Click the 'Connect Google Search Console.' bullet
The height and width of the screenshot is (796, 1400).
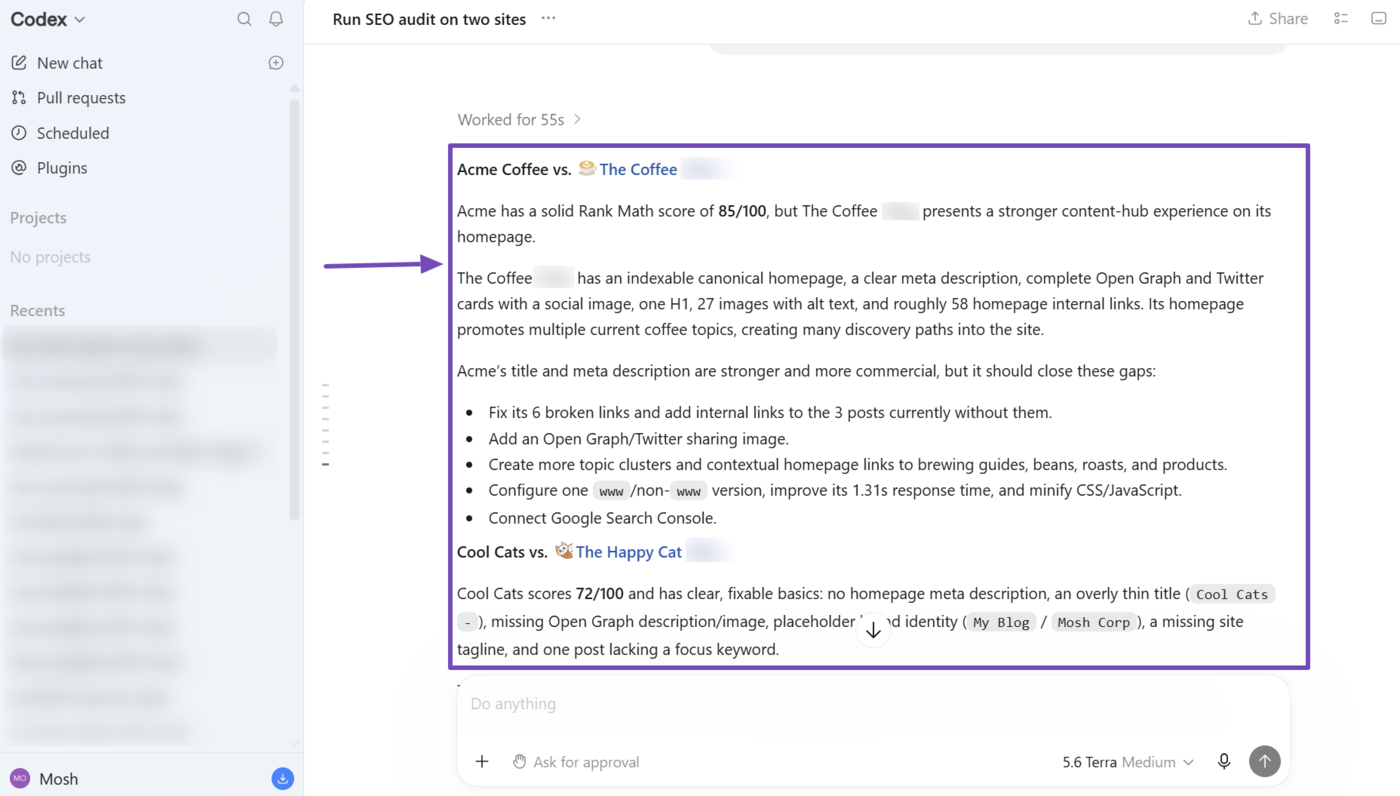(602, 518)
